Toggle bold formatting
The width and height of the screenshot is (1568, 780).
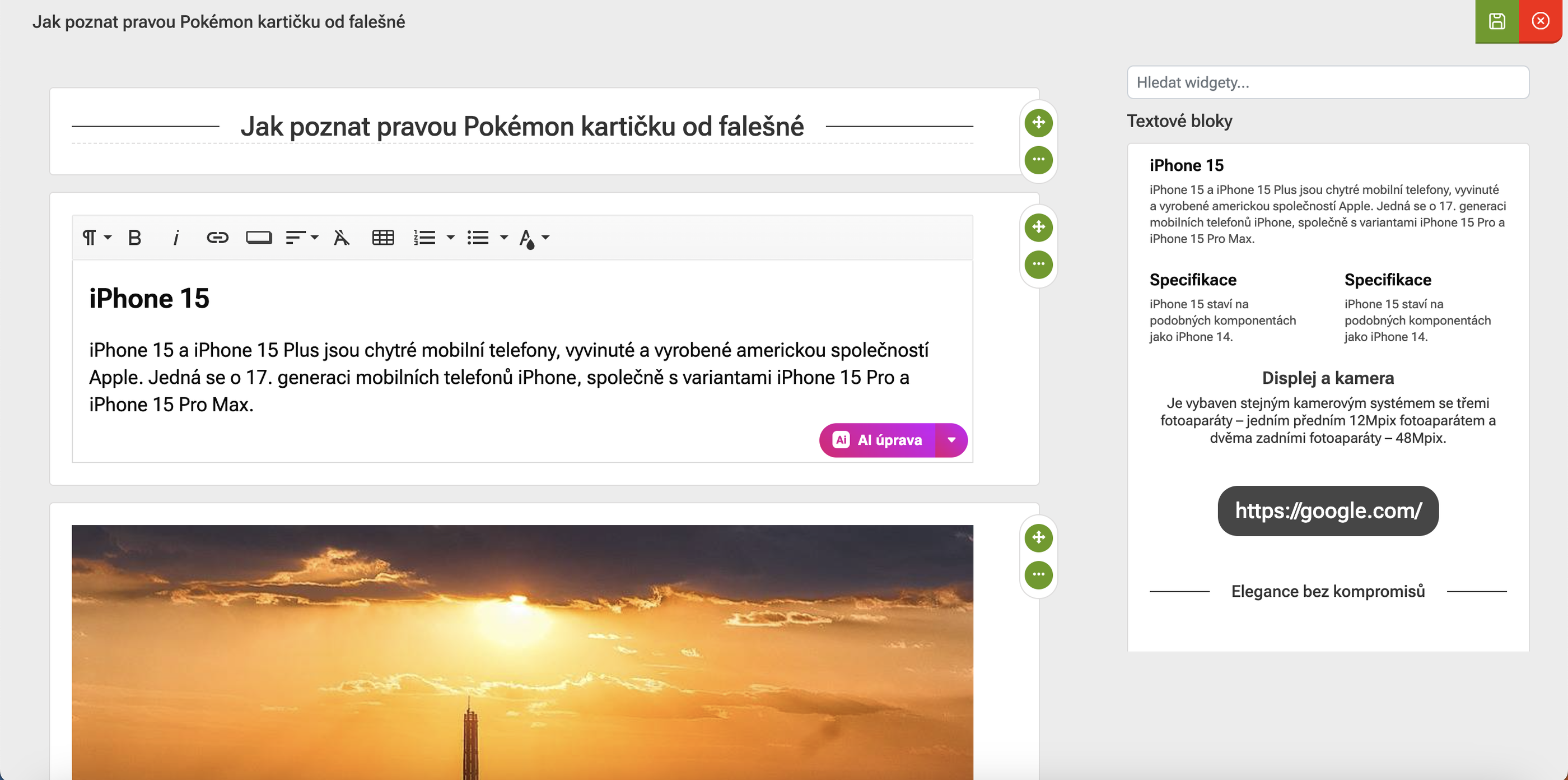[134, 238]
